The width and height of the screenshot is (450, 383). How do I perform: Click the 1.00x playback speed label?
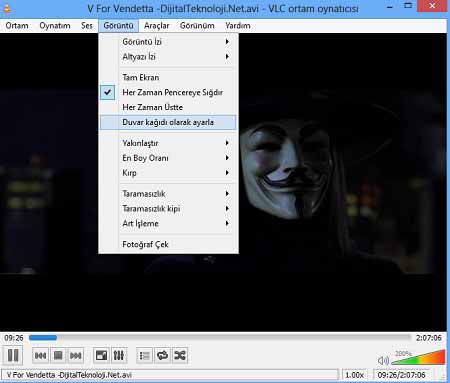coord(354,375)
